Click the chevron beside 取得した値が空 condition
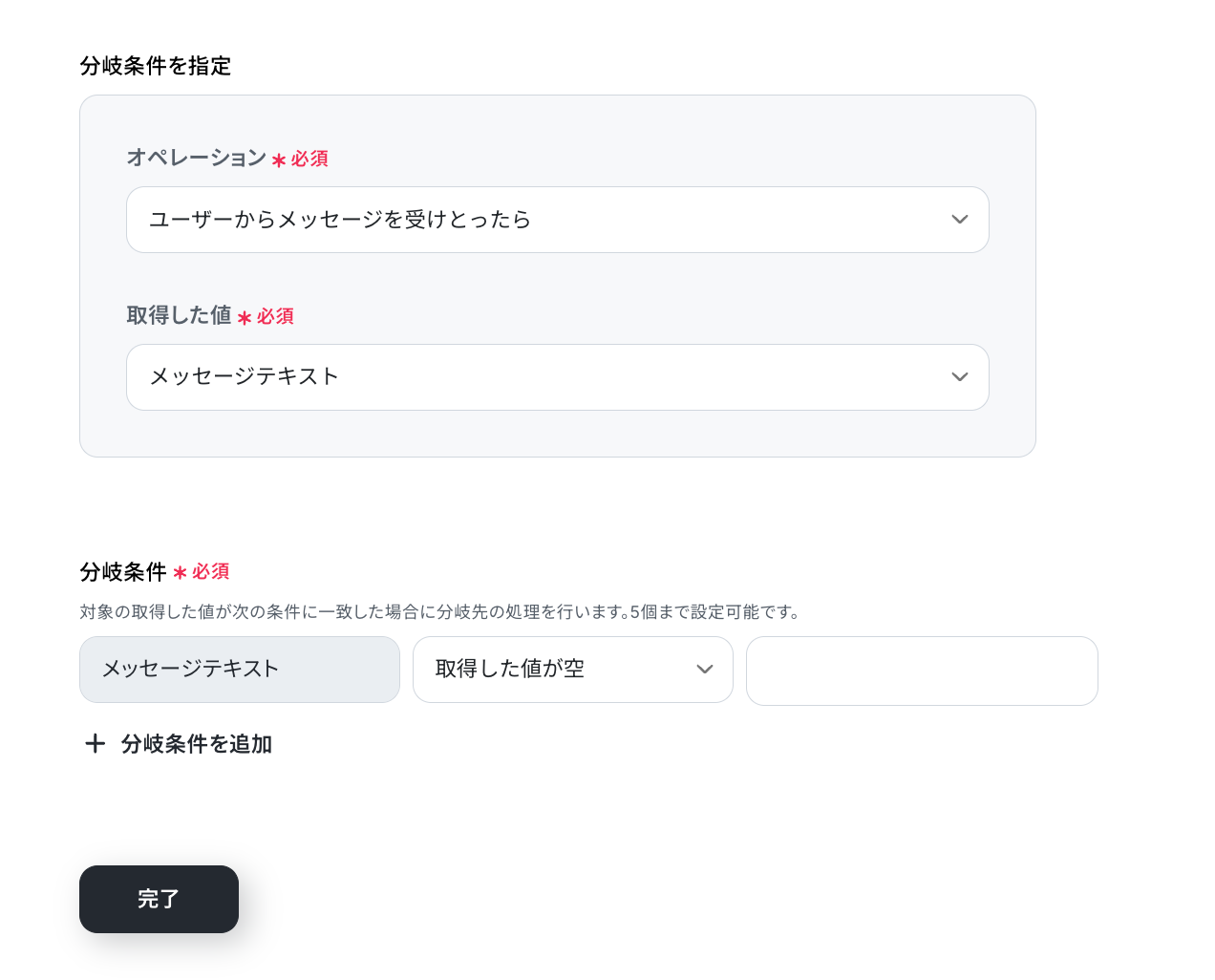Image resolution: width=1215 pixels, height=980 pixels. 705,670
